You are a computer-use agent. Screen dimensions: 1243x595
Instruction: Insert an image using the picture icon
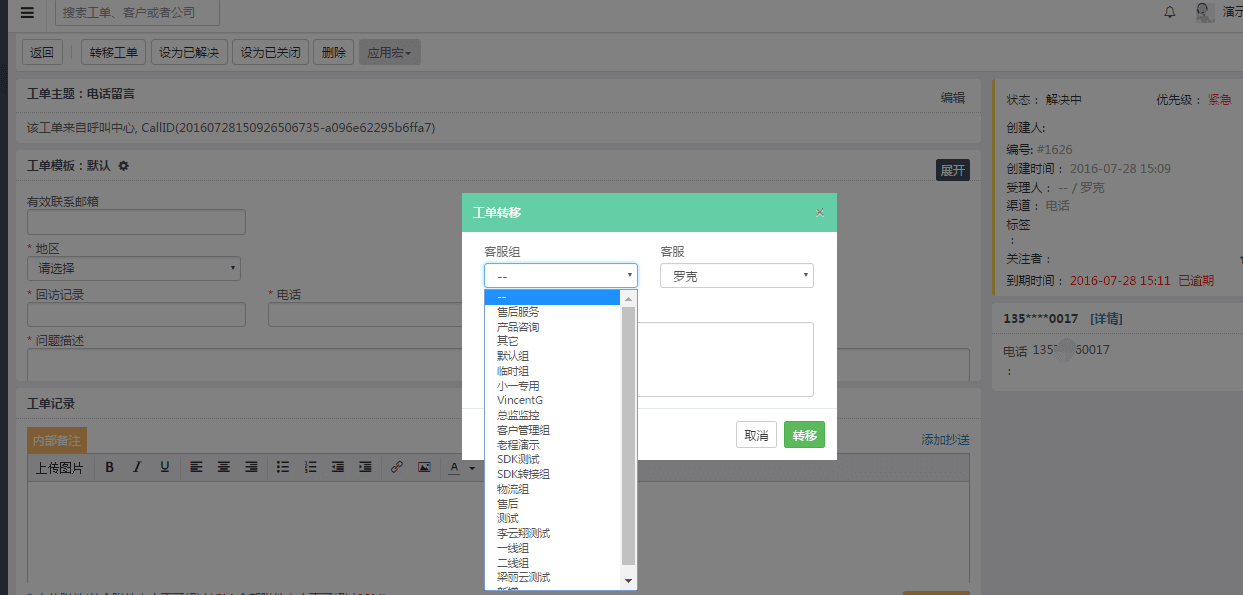click(424, 466)
